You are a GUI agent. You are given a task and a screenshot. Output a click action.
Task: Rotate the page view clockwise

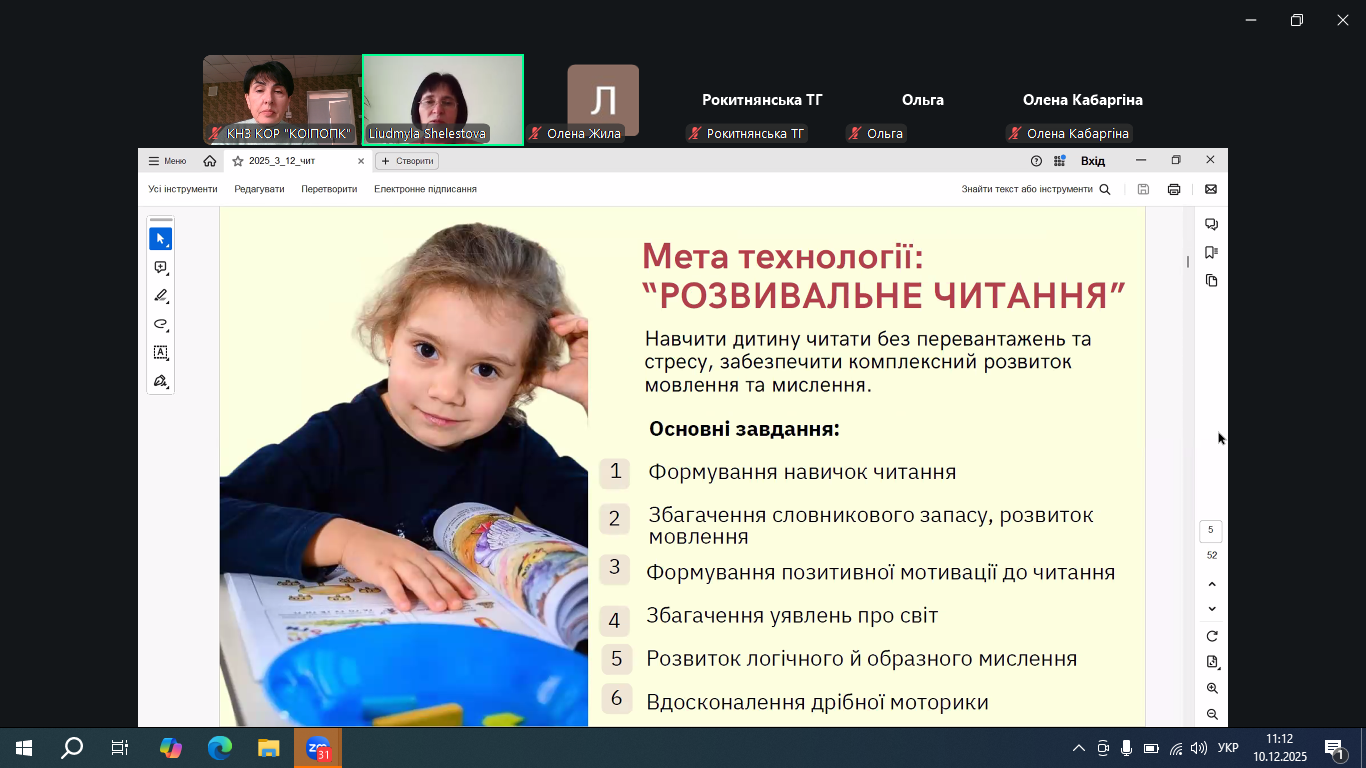click(x=1212, y=636)
